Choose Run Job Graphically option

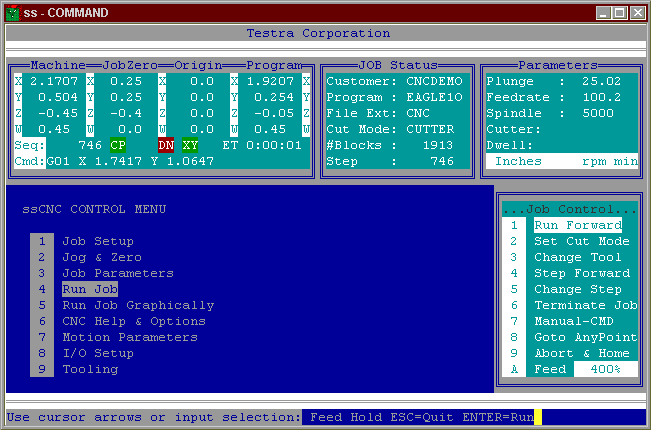[137, 305]
